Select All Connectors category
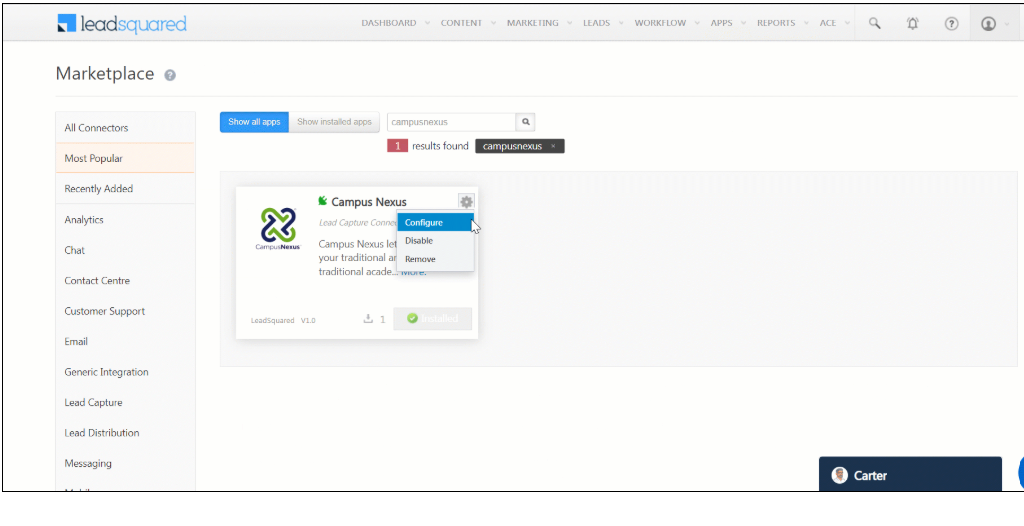Image resolution: width=1024 pixels, height=526 pixels. pyautogui.click(x=125, y=128)
